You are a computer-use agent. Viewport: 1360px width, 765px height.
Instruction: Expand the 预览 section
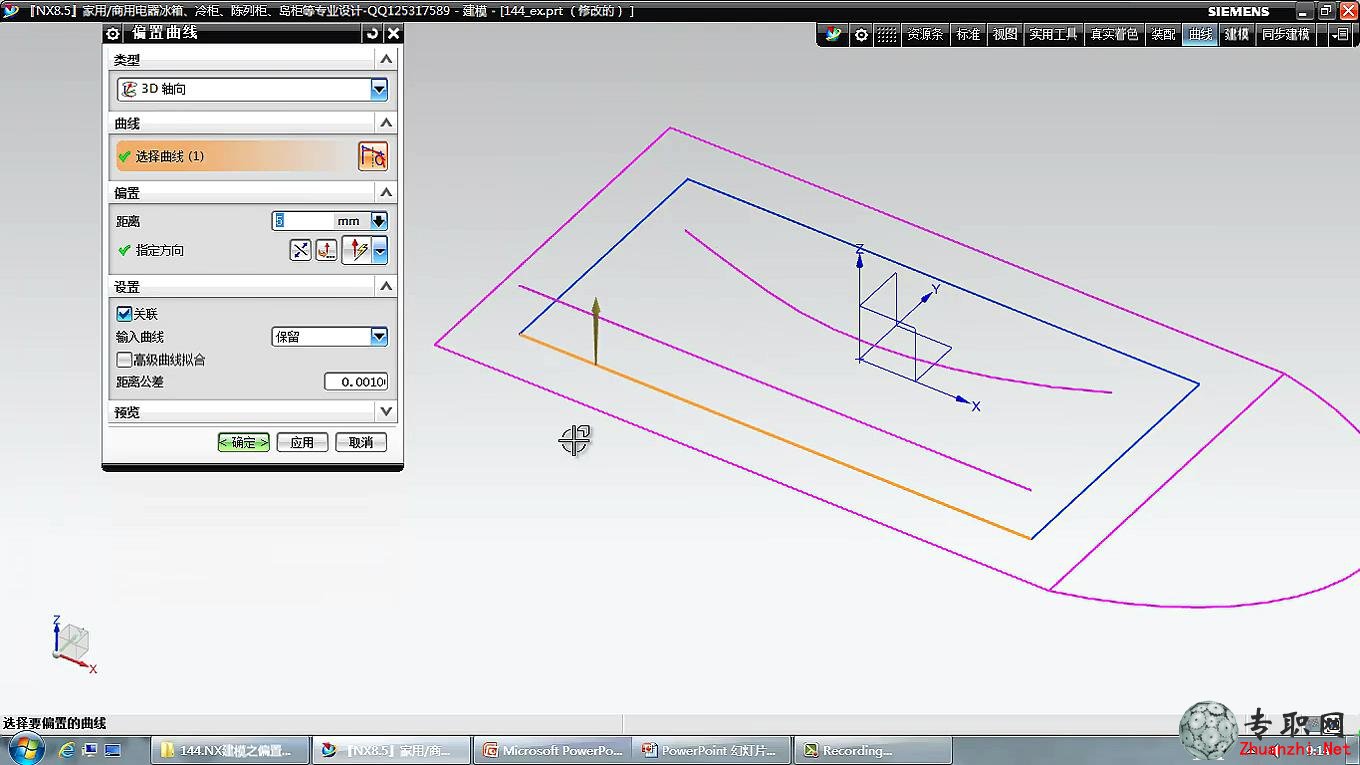coord(386,411)
